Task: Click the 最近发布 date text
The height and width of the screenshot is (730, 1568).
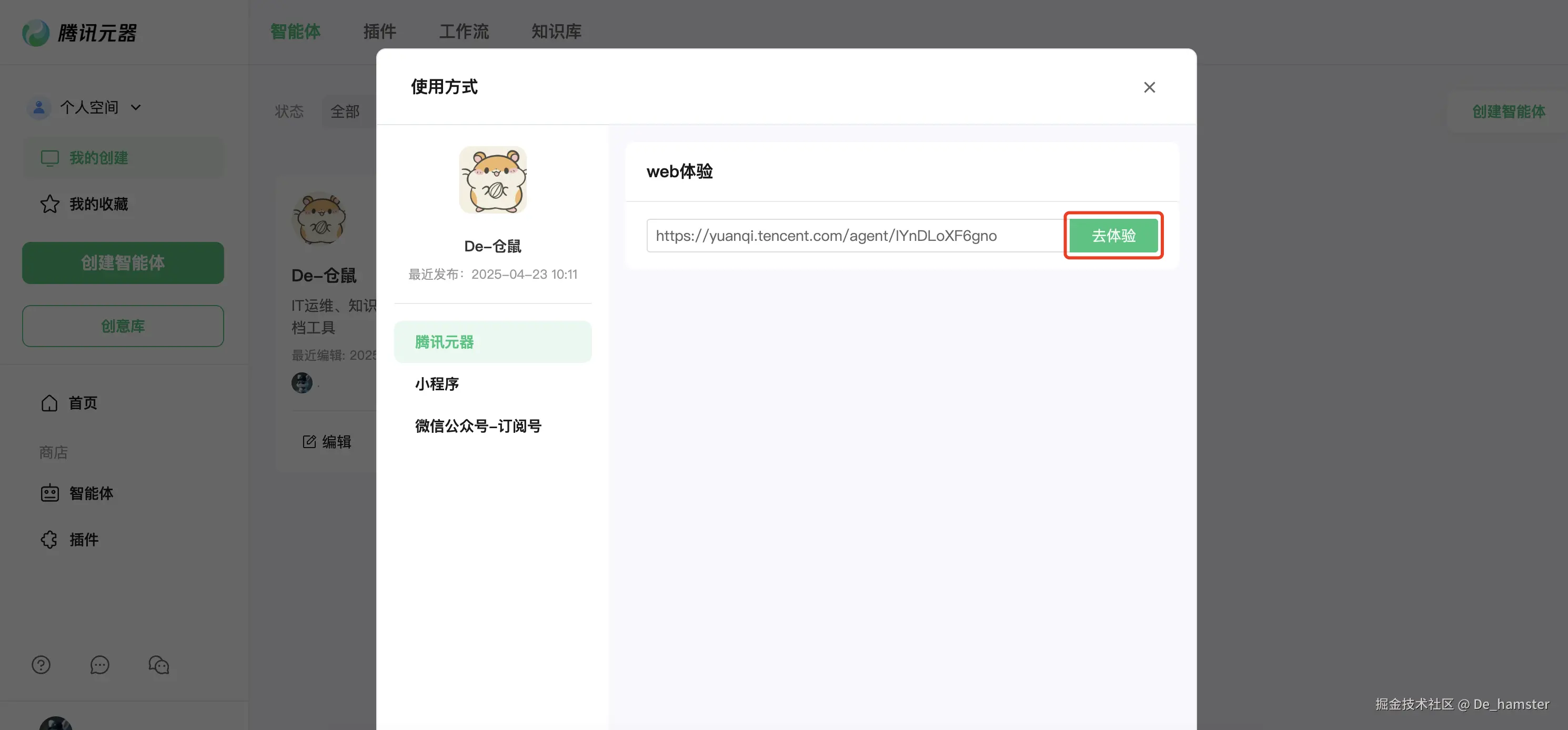Action: tap(492, 275)
